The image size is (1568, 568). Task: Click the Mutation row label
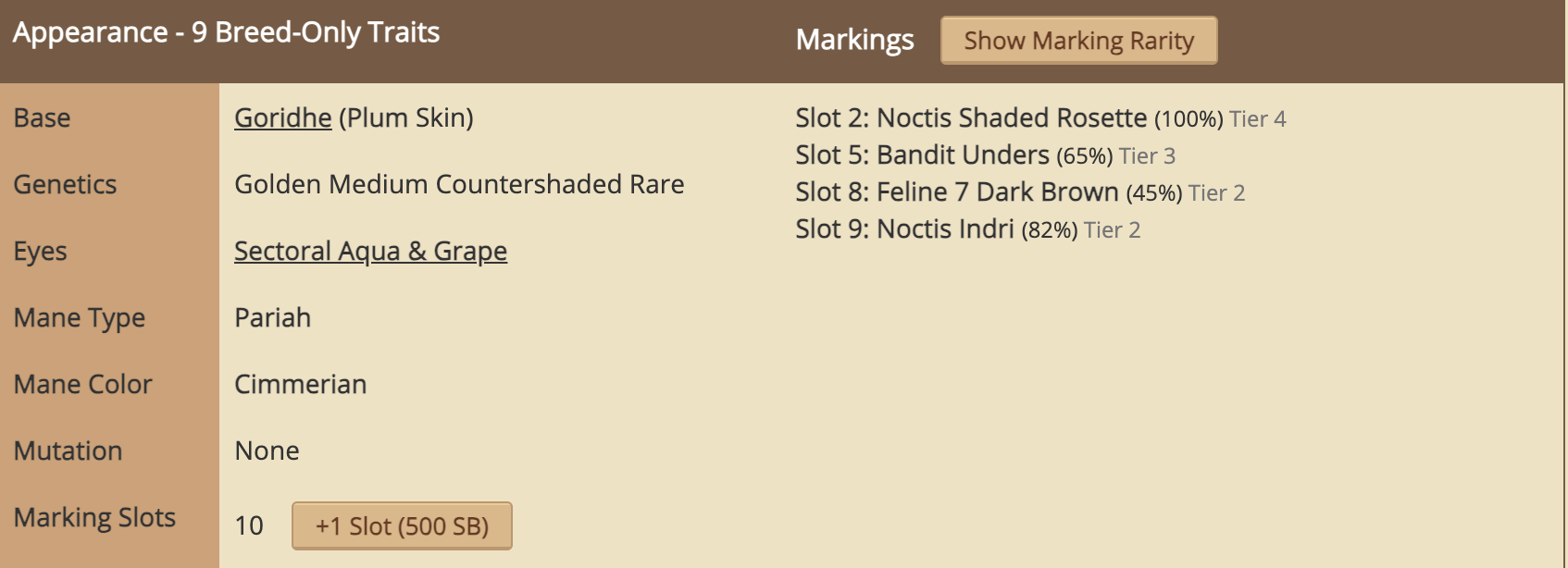point(68,451)
